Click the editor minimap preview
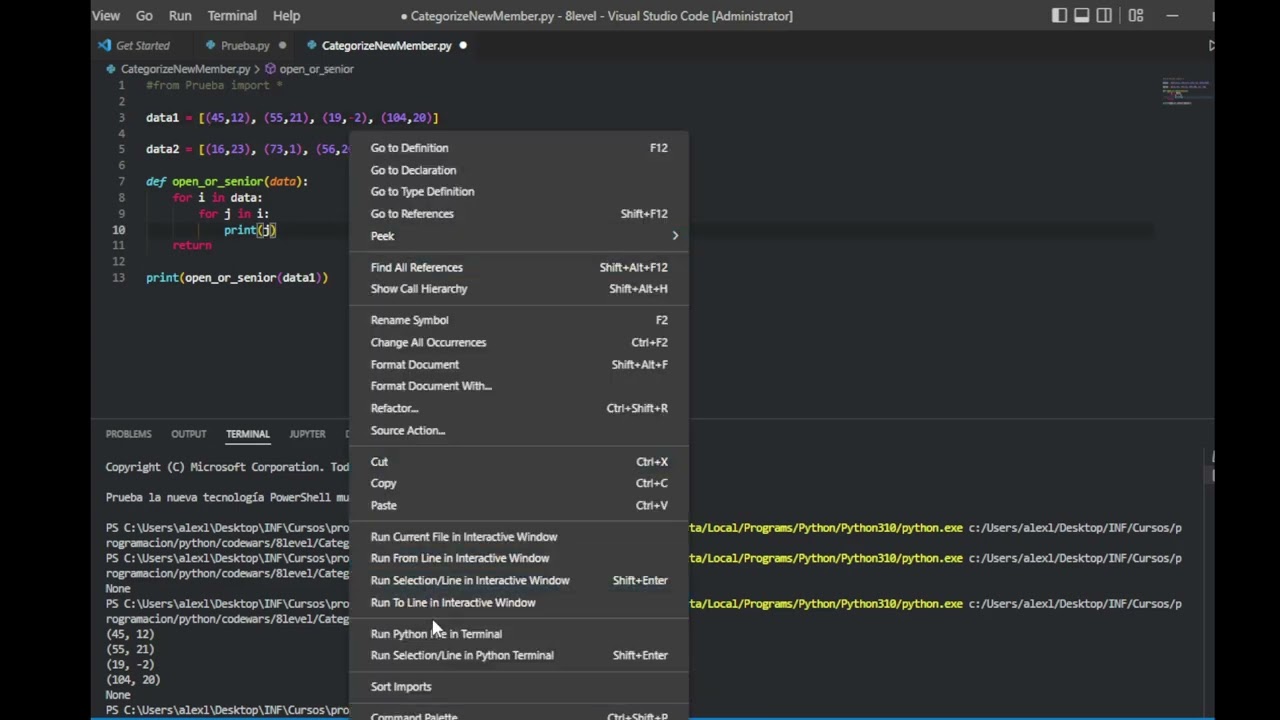Image resolution: width=1280 pixels, height=720 pixels. 1186,92
